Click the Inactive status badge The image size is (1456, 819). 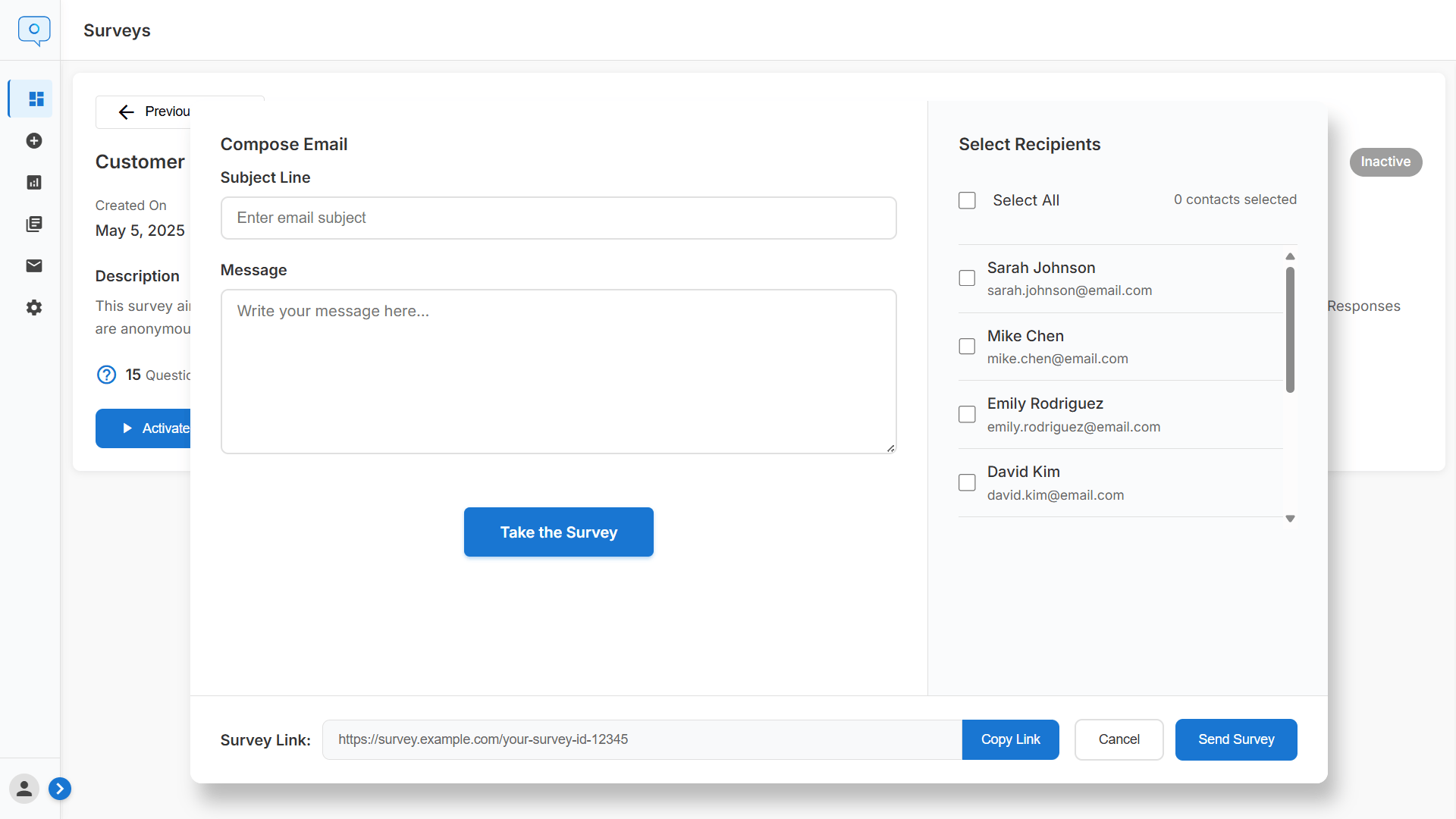click(x=1385, y=162)
